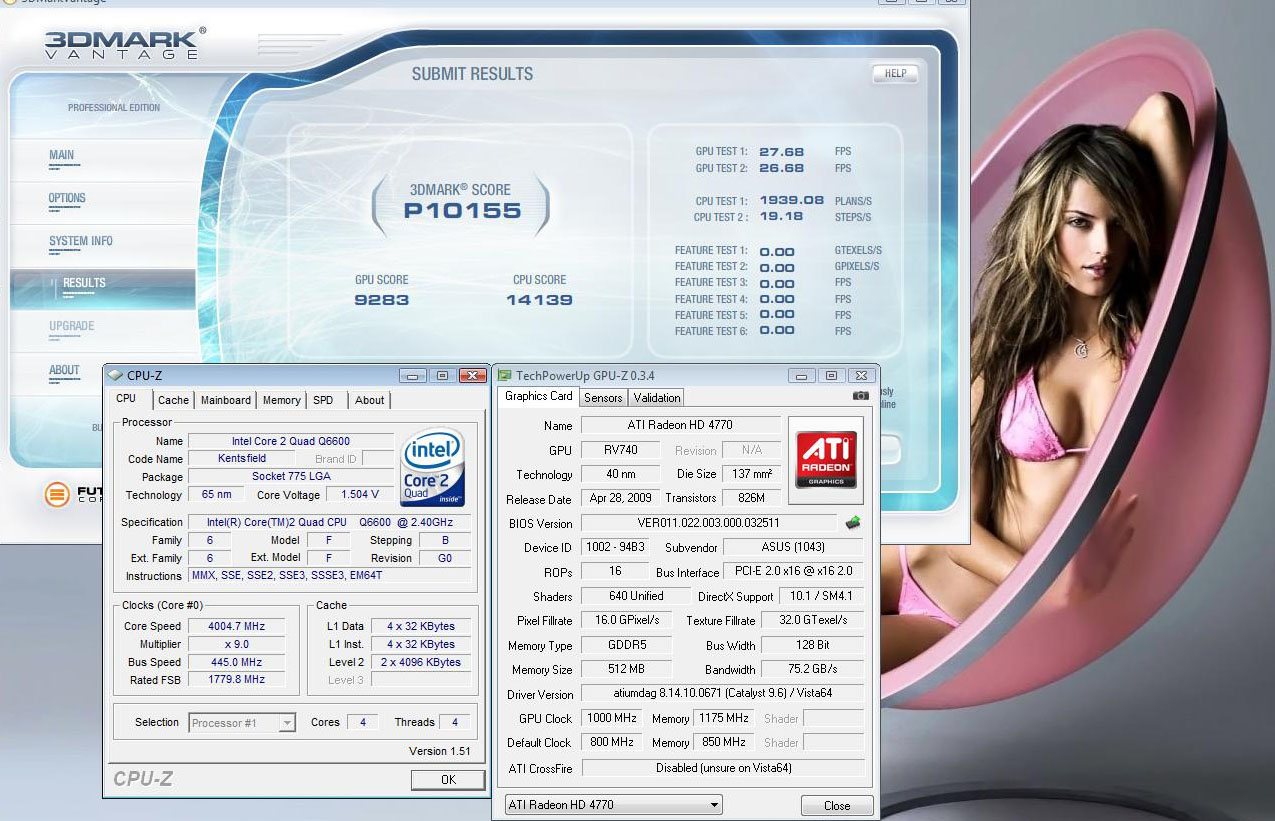Minimize the GPU-Z window
This screenshot has height=821, width=1275.
point(802,376)
